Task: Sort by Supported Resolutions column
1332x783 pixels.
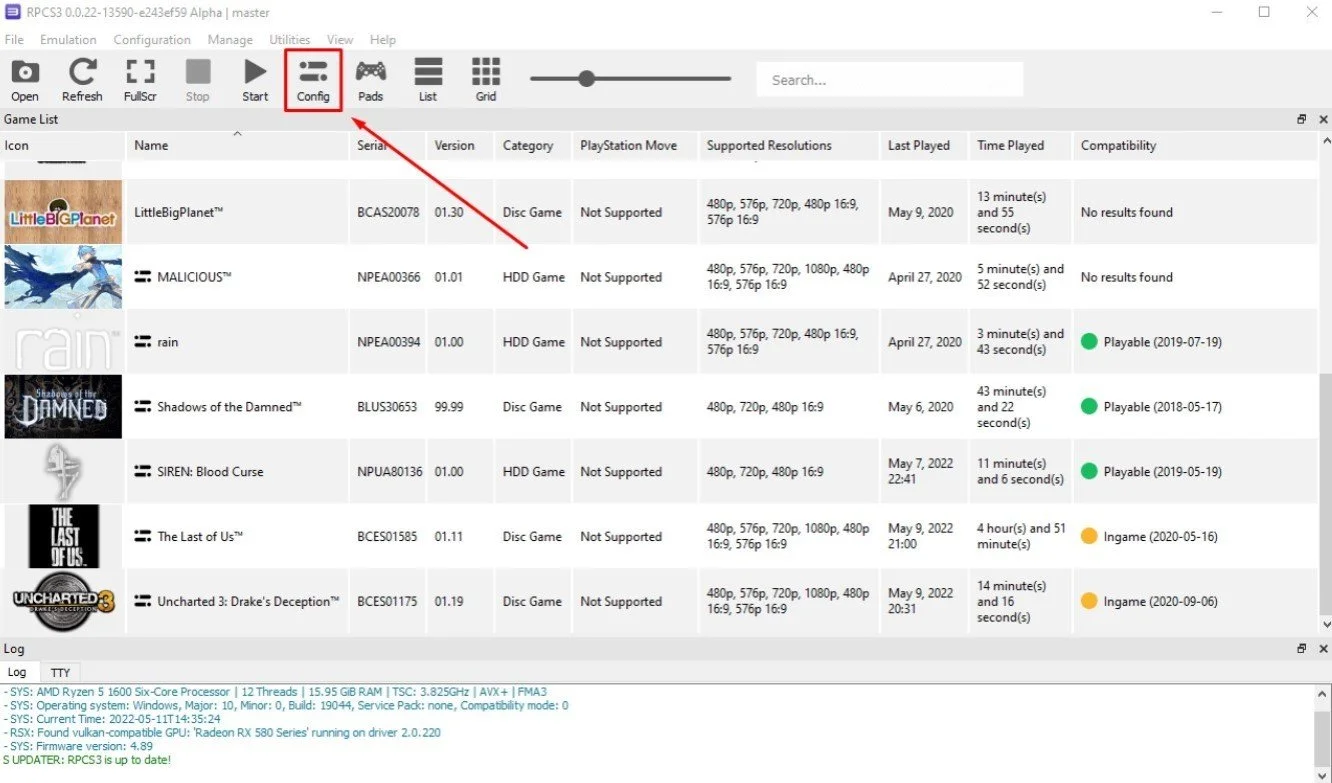Action: [789, 145]
